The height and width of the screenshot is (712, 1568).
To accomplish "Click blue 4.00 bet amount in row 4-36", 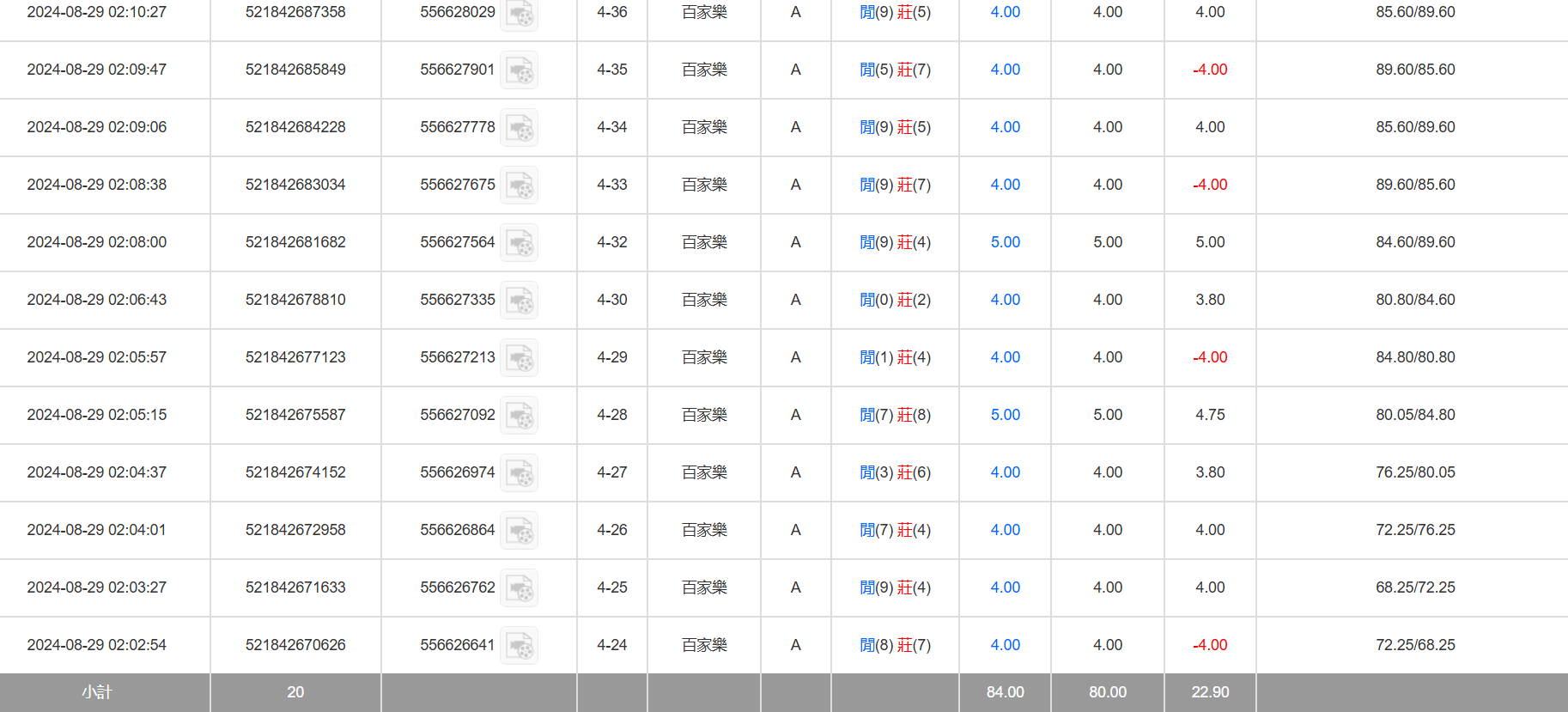I will tap(1005, 12).
